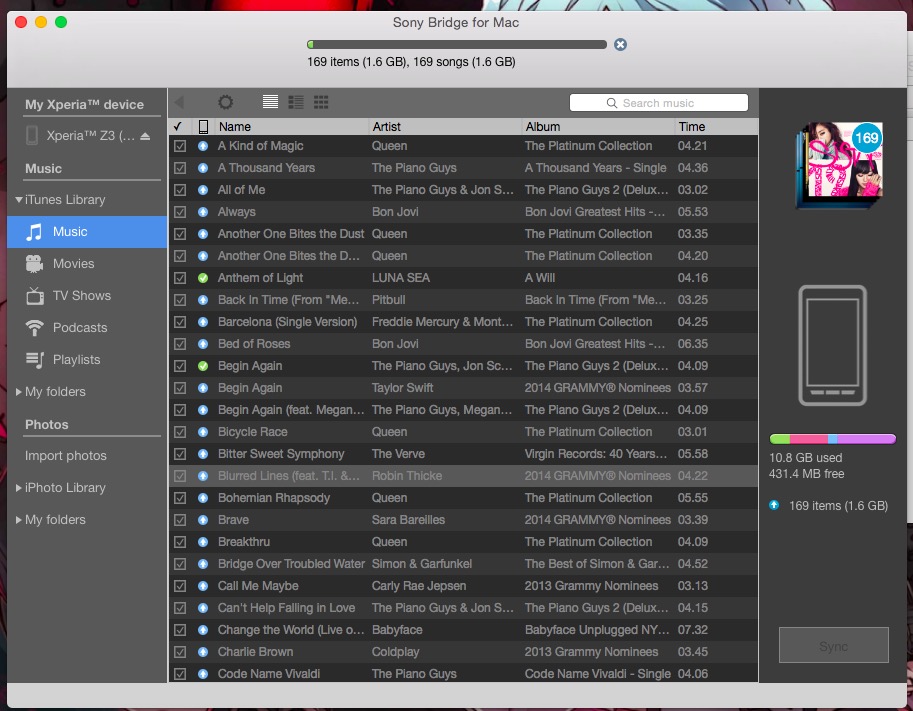Expand My folders under Music
This screenshot has height=711, width=913.
(19, 392)
